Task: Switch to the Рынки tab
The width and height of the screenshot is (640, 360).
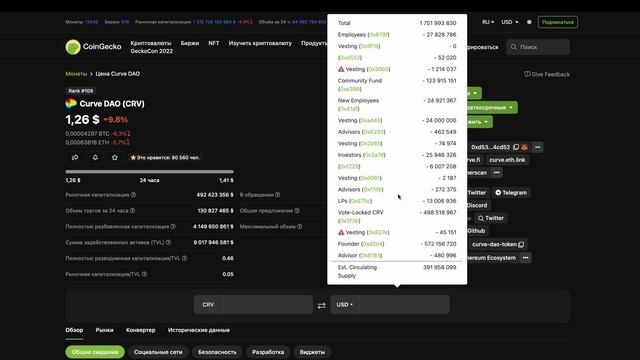Action: pyautogui.click(x=104, y=330)
